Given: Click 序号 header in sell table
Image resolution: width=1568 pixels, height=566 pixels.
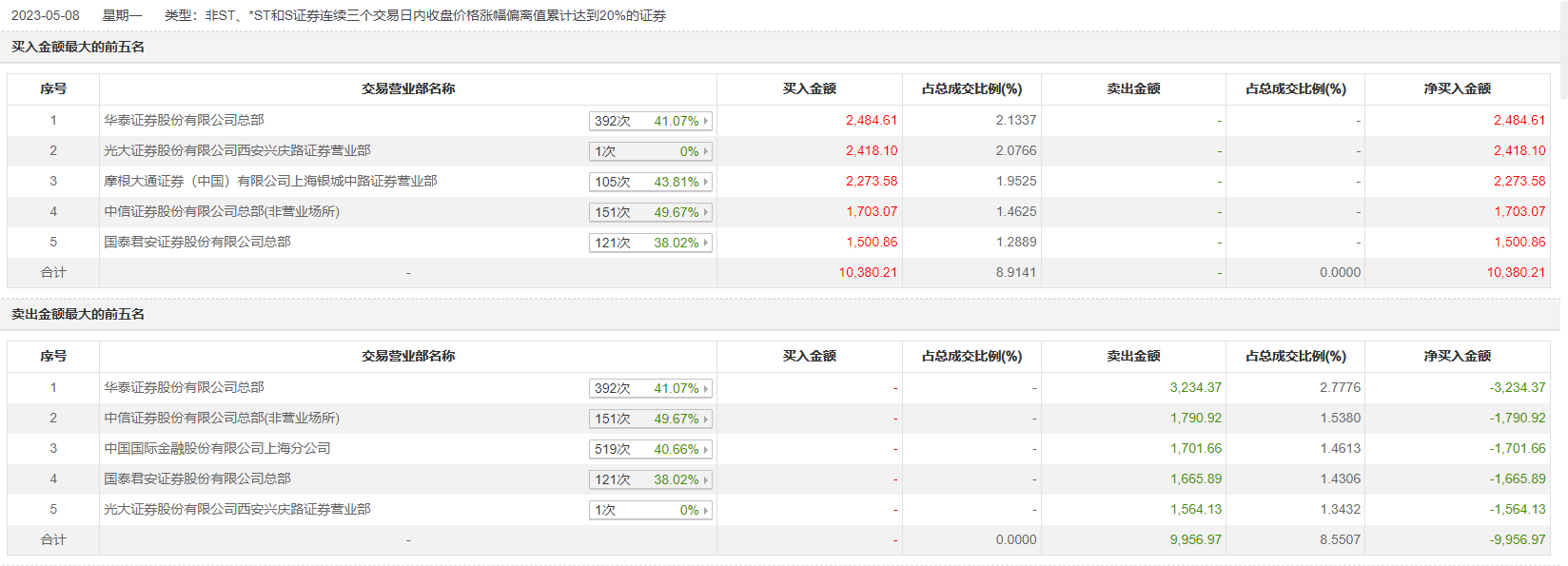Looking at the screenshot, I should [x=53, y=356].
